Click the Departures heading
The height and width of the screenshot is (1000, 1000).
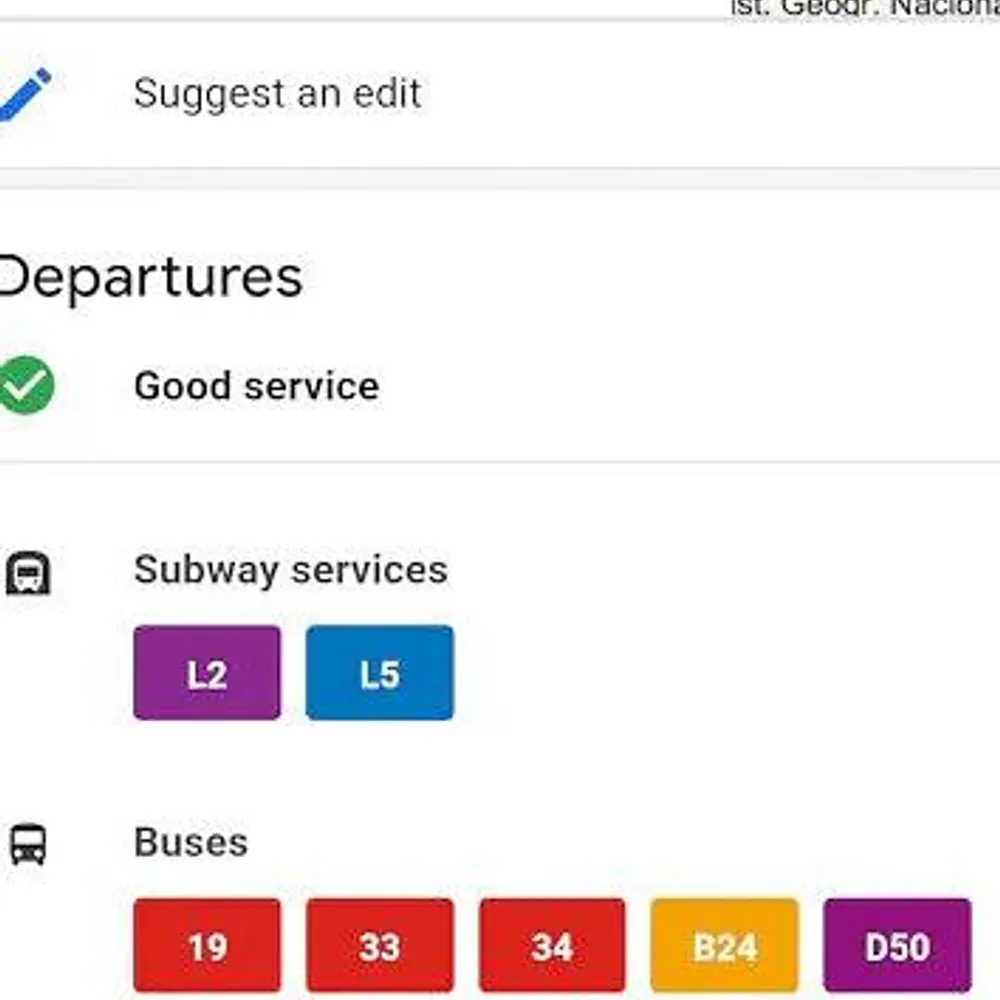point(150,278)
